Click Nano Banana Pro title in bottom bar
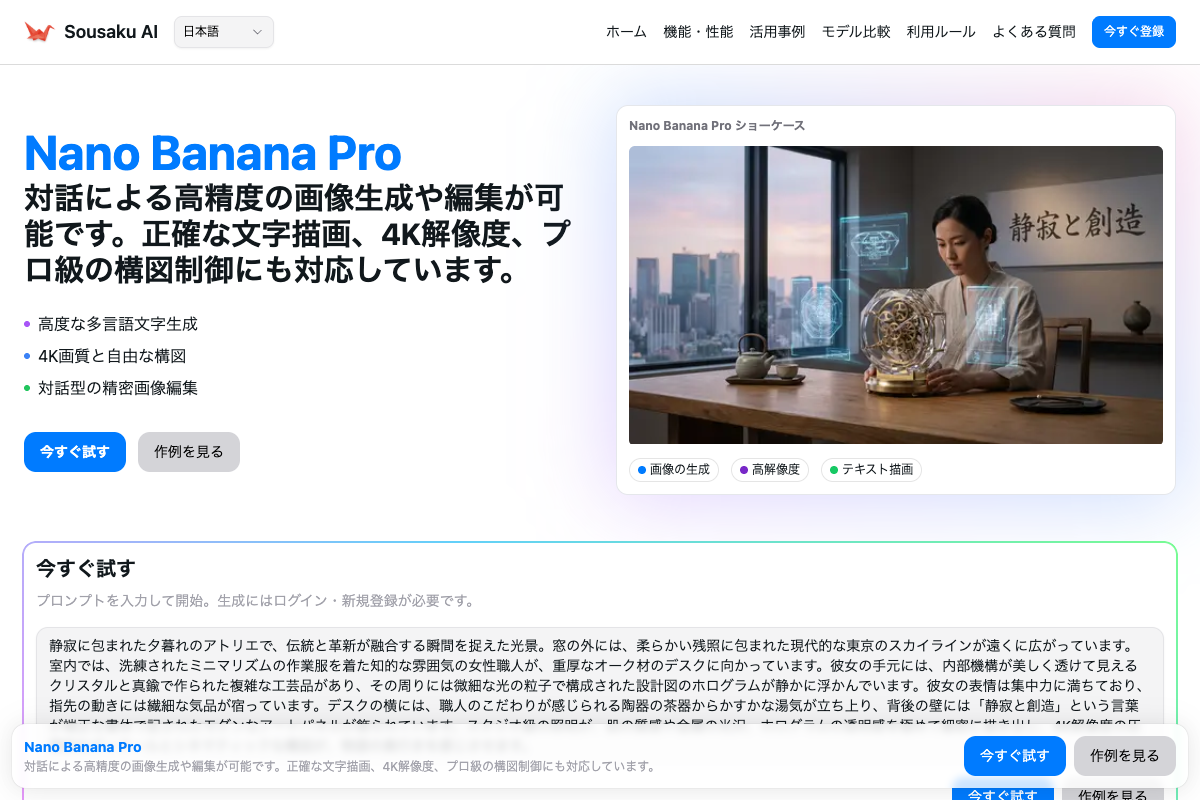The height and width of the screenshot is (800, 1200). coord(83,747)
